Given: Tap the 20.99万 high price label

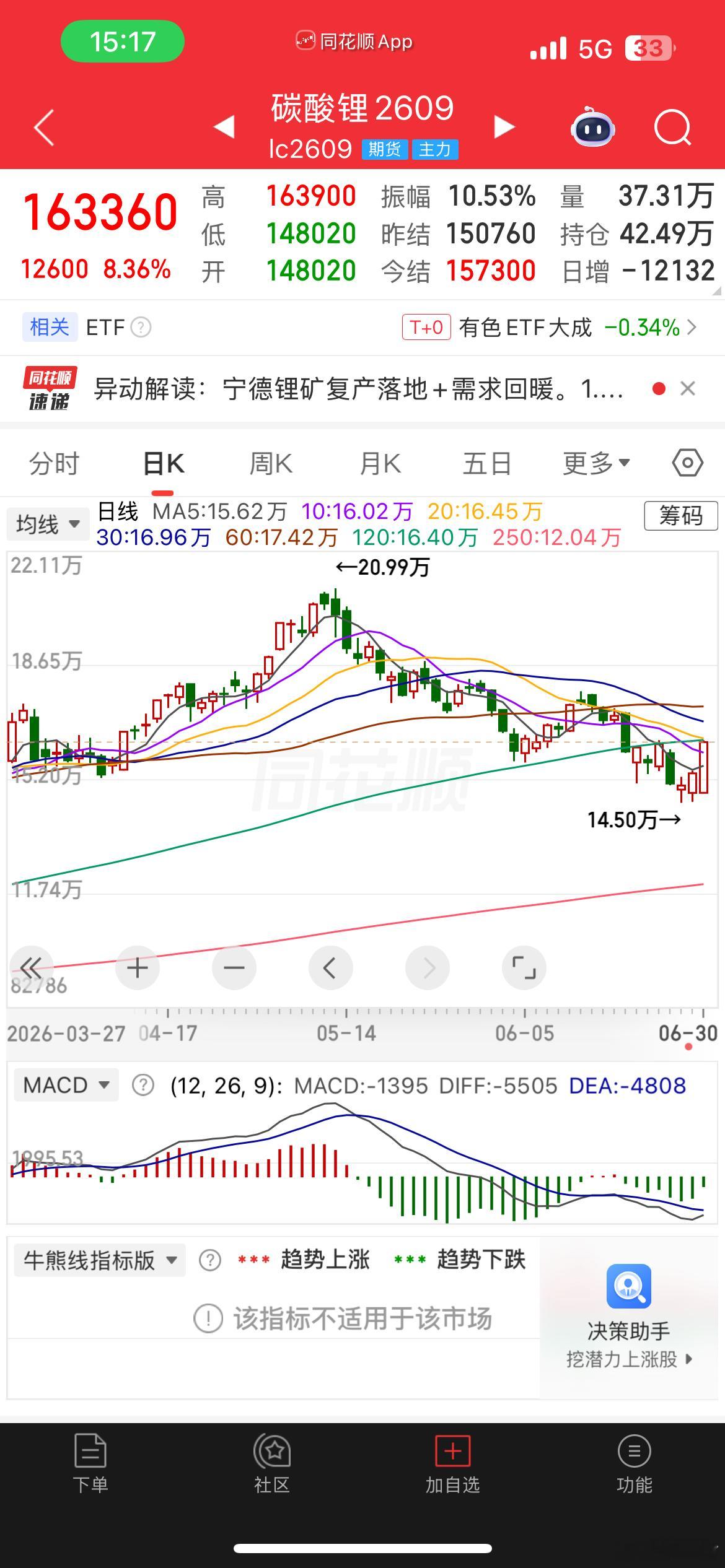Looking at the screenshot, I should point(382,567).
